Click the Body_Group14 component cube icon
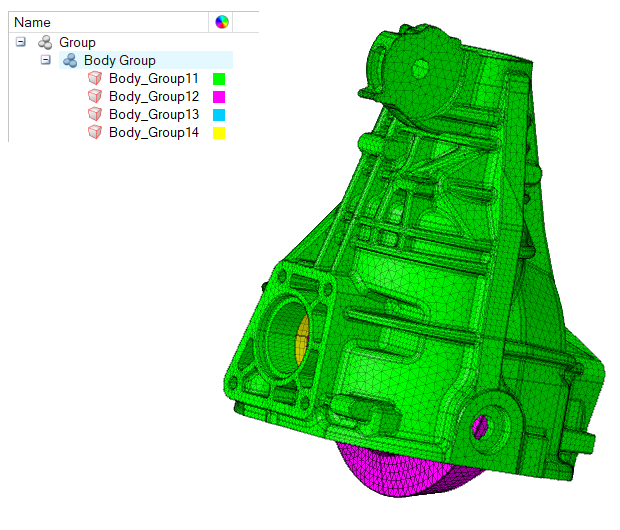The height and width of the screenshot is (530, 620). (95, 132)
